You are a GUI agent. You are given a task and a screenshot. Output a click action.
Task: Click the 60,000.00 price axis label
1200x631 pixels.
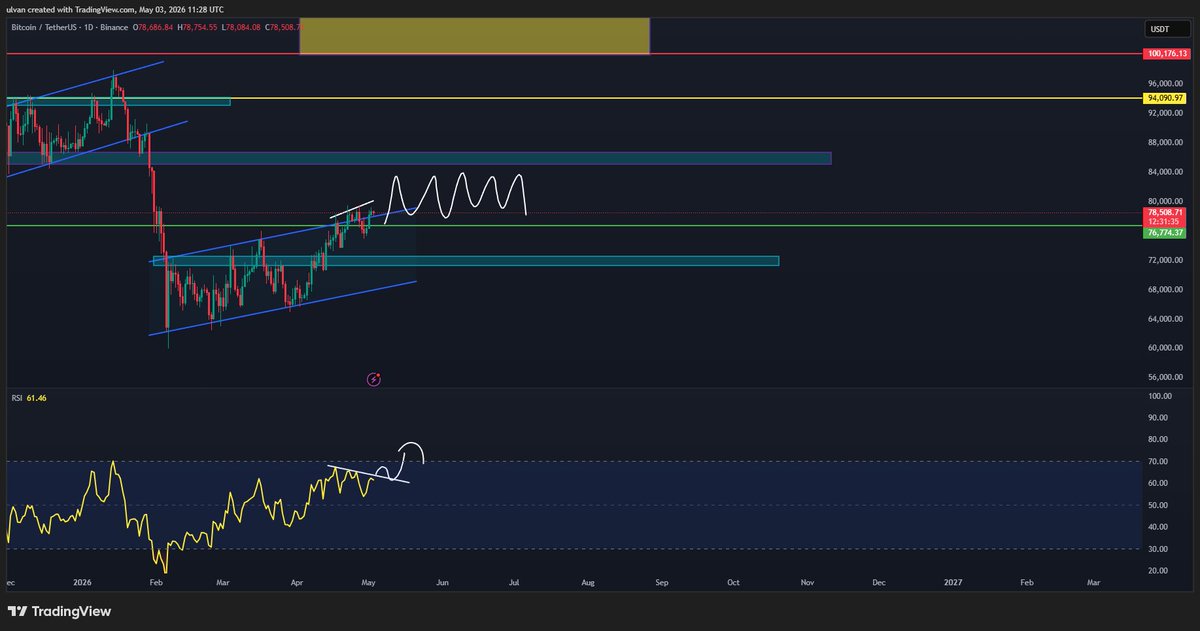(1165, 348)
